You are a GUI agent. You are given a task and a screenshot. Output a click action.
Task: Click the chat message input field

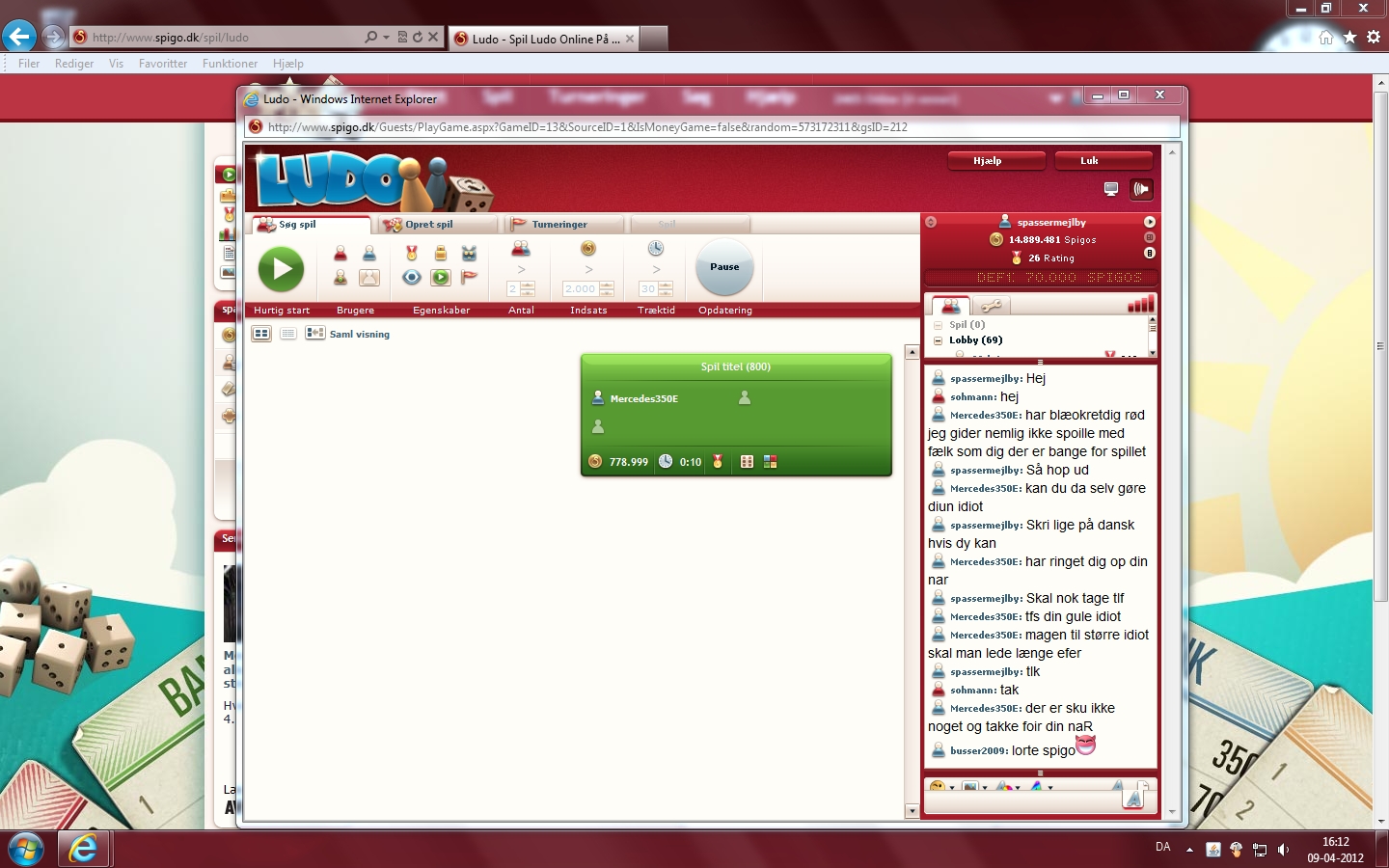[x=1022, y=803]
